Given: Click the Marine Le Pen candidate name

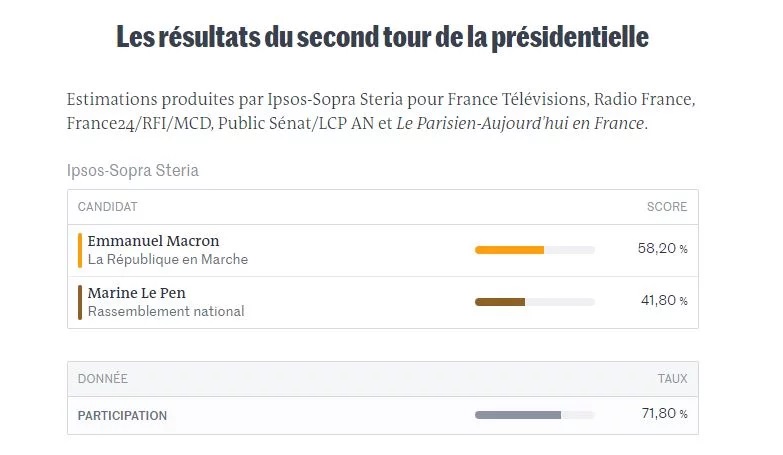Looking at the screenshot, I should [x=136, y=293].
